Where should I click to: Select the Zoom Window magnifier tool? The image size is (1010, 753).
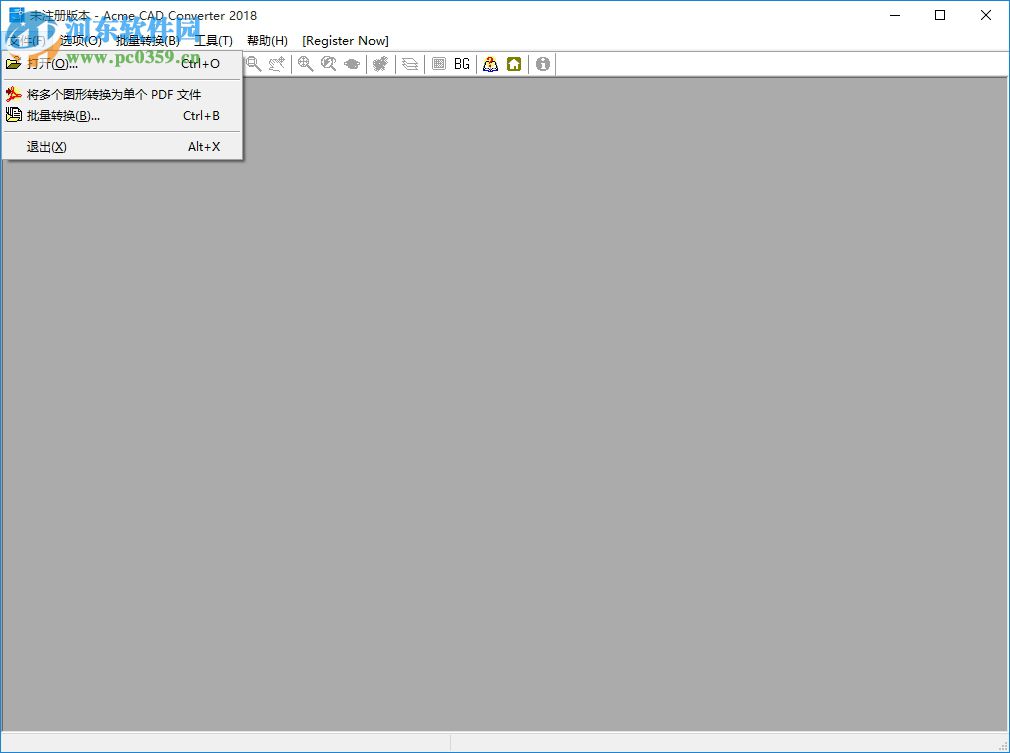point(252,64)
